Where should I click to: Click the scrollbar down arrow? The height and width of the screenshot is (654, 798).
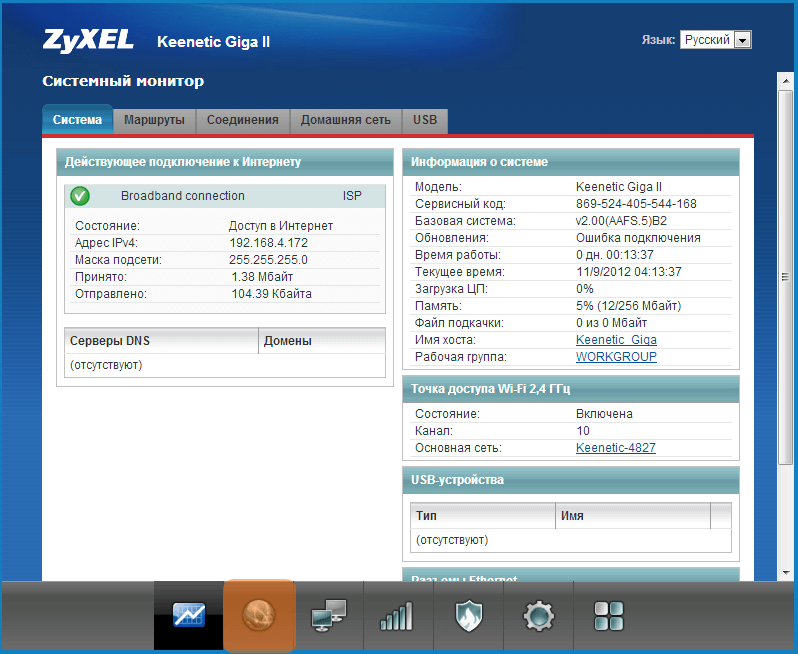(787, 573)
